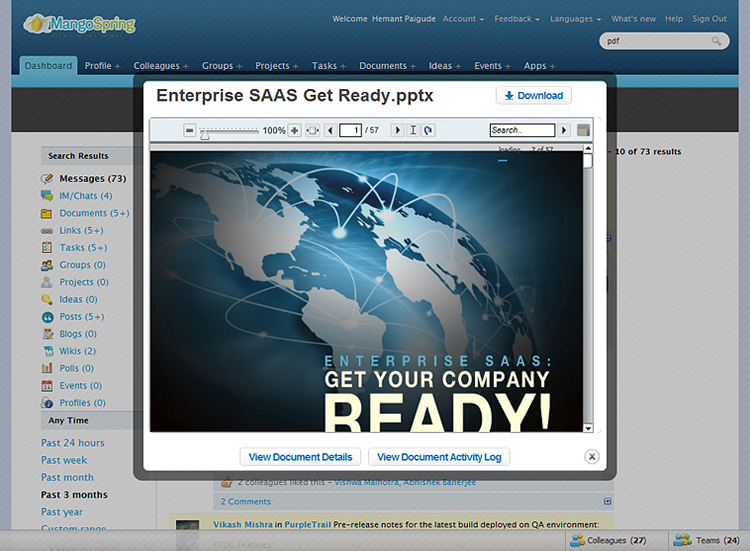Image resolution: width=750 pixels, height=551 pixels.
Task: Go to previous page with left arrow
Action: point(330,130)
